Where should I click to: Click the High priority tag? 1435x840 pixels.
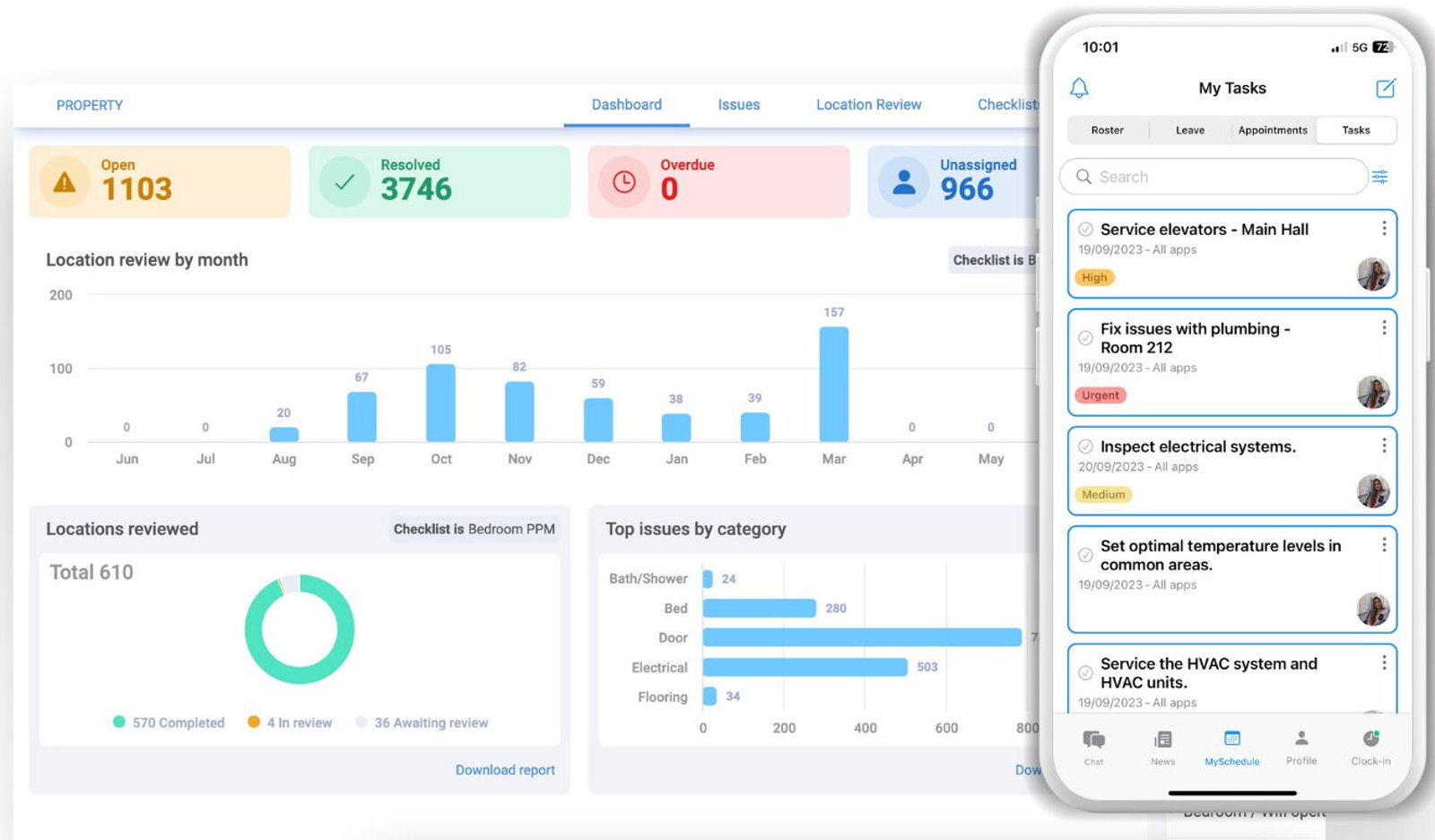coord(1094,278)
